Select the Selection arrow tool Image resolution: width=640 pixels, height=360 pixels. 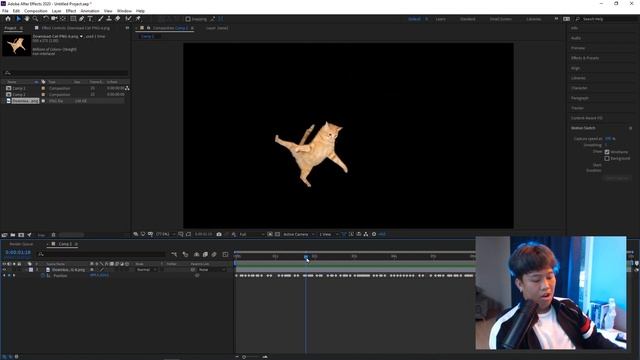(18, 19)
